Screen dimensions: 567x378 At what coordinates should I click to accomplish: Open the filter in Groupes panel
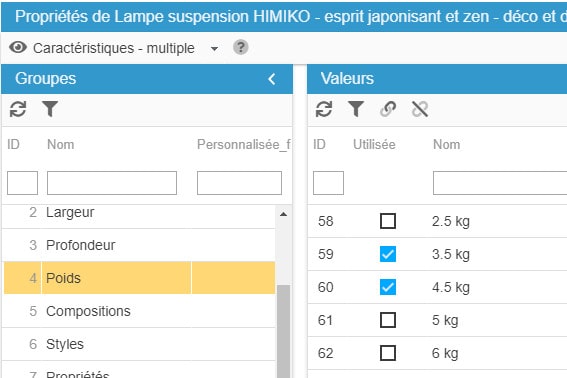click(50, 109)
